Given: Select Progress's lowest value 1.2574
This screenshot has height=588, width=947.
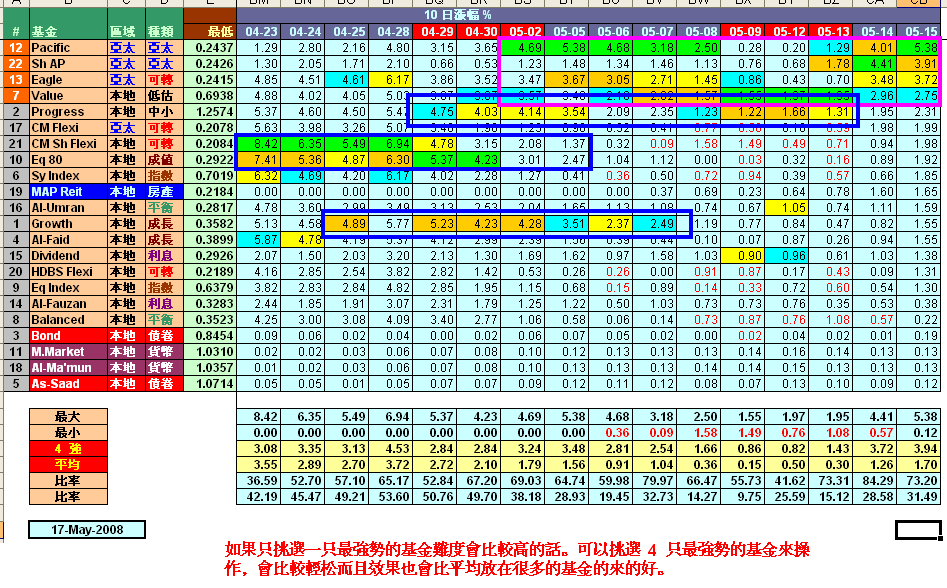Looking at the screenshot, I should pyautogui.click(x=210, y=112).
